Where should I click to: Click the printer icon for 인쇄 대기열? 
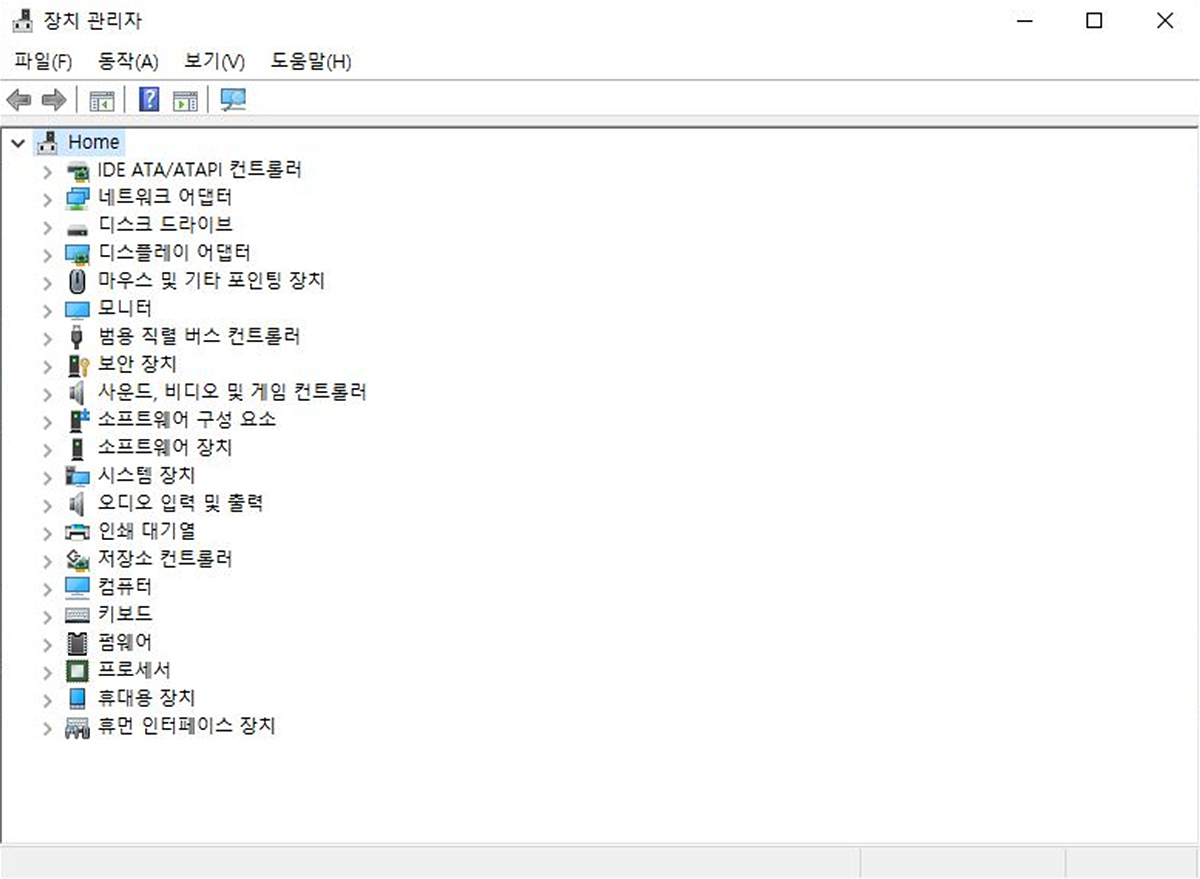click(77, 531)
